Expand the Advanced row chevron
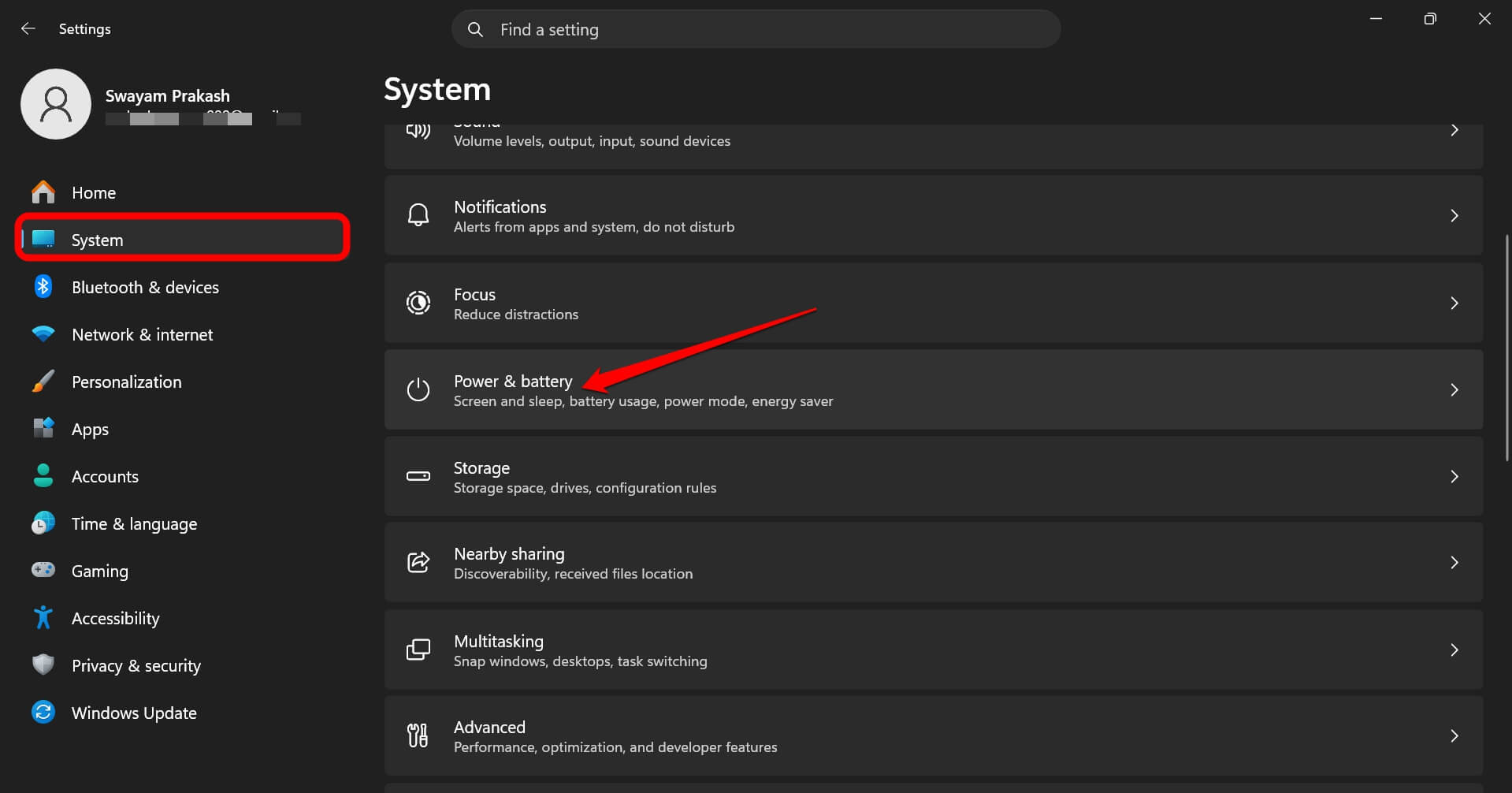Viewport: 1512px width, 793px height. (x=1454, y=735)
